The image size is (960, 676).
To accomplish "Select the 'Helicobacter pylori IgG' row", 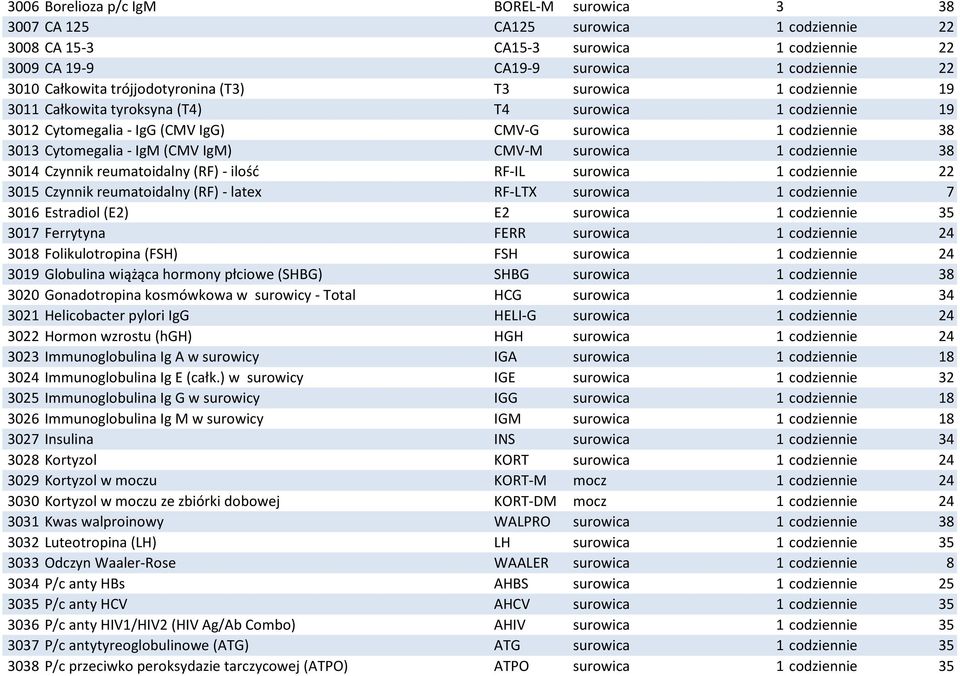I will point(117,316).
